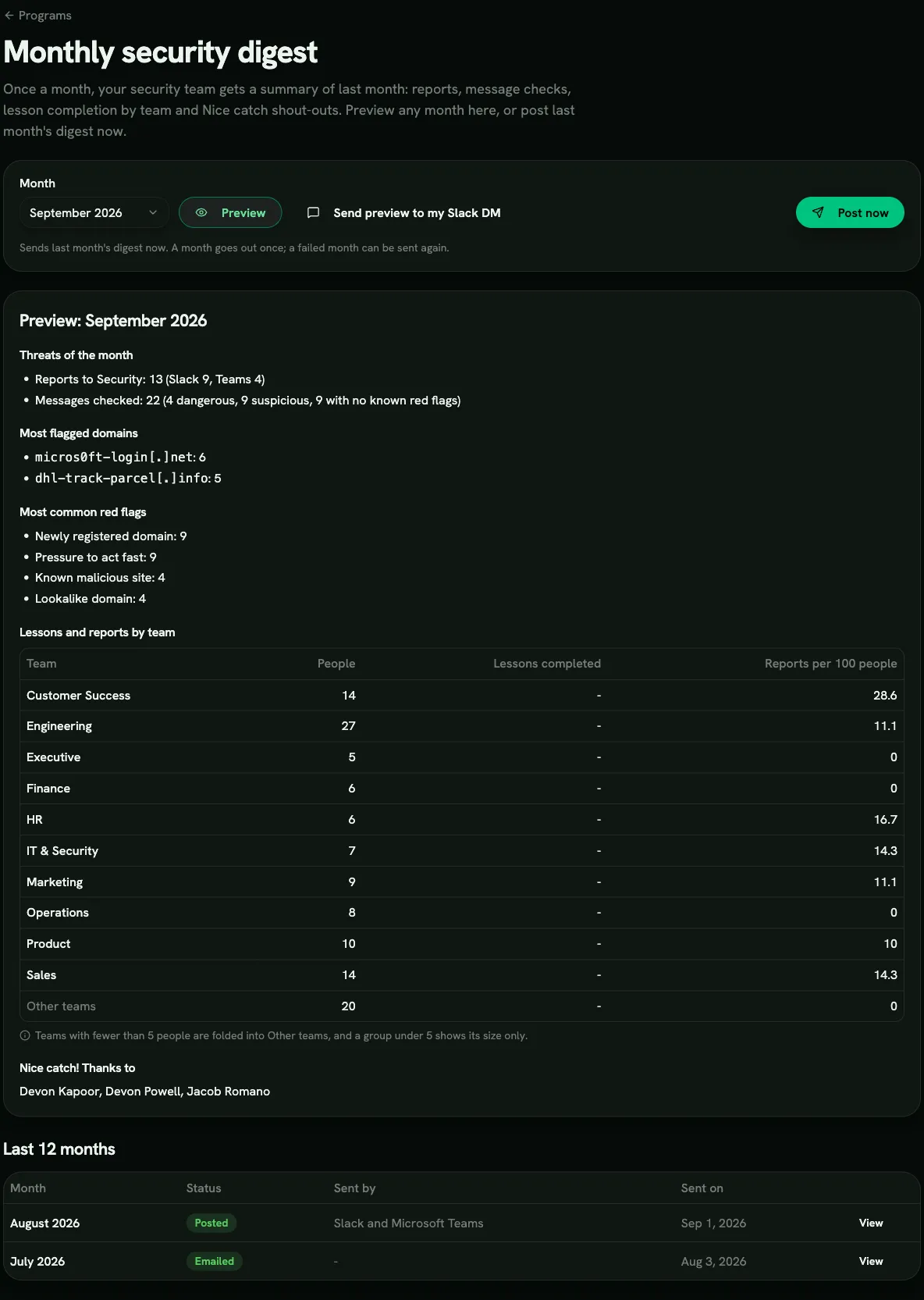Click the Status column header

pos(204,1188)
